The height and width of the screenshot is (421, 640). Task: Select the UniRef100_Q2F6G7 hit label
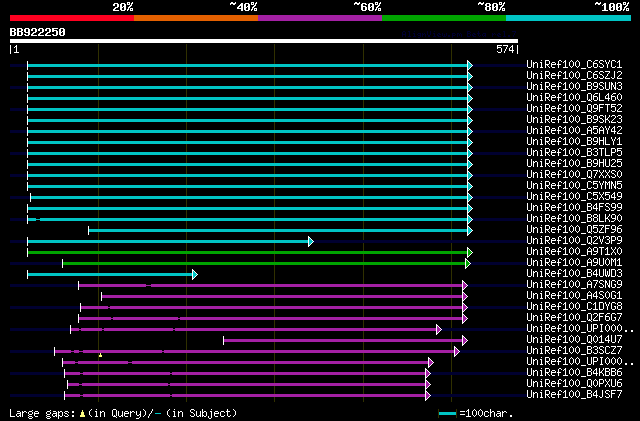pyautogui.click(x=574, y=318)
